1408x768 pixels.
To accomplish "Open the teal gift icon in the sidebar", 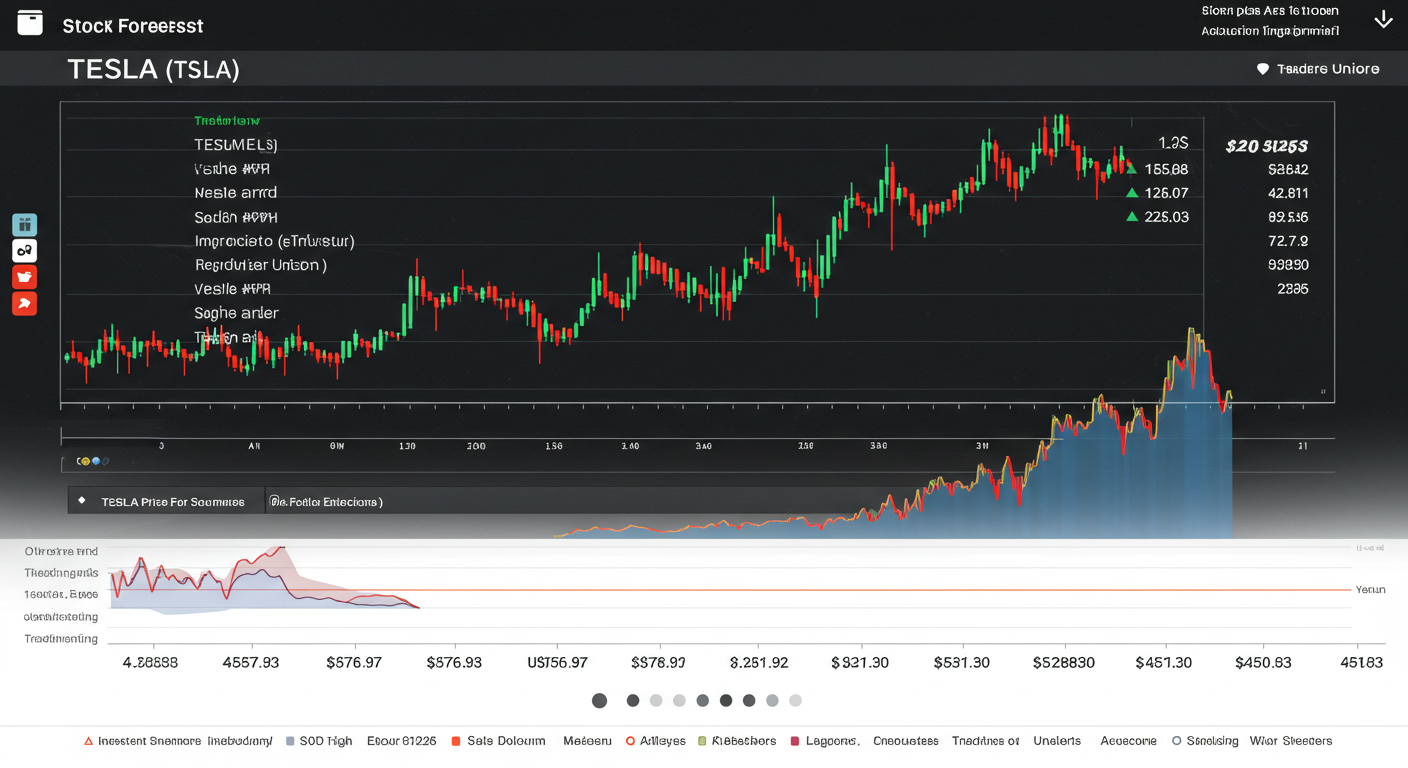I will pyautogui.click(x=25, y=225).
